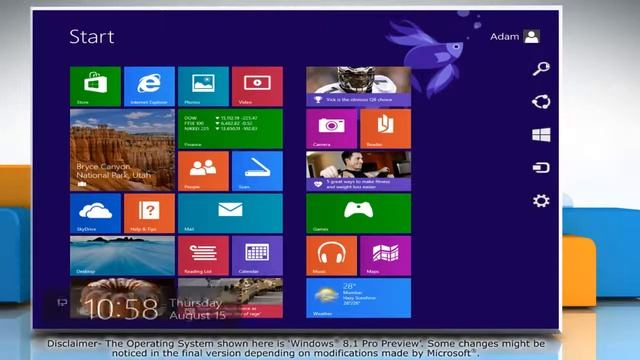Open the health and fitness tile

pyautogui.click(x=358, y=171)
